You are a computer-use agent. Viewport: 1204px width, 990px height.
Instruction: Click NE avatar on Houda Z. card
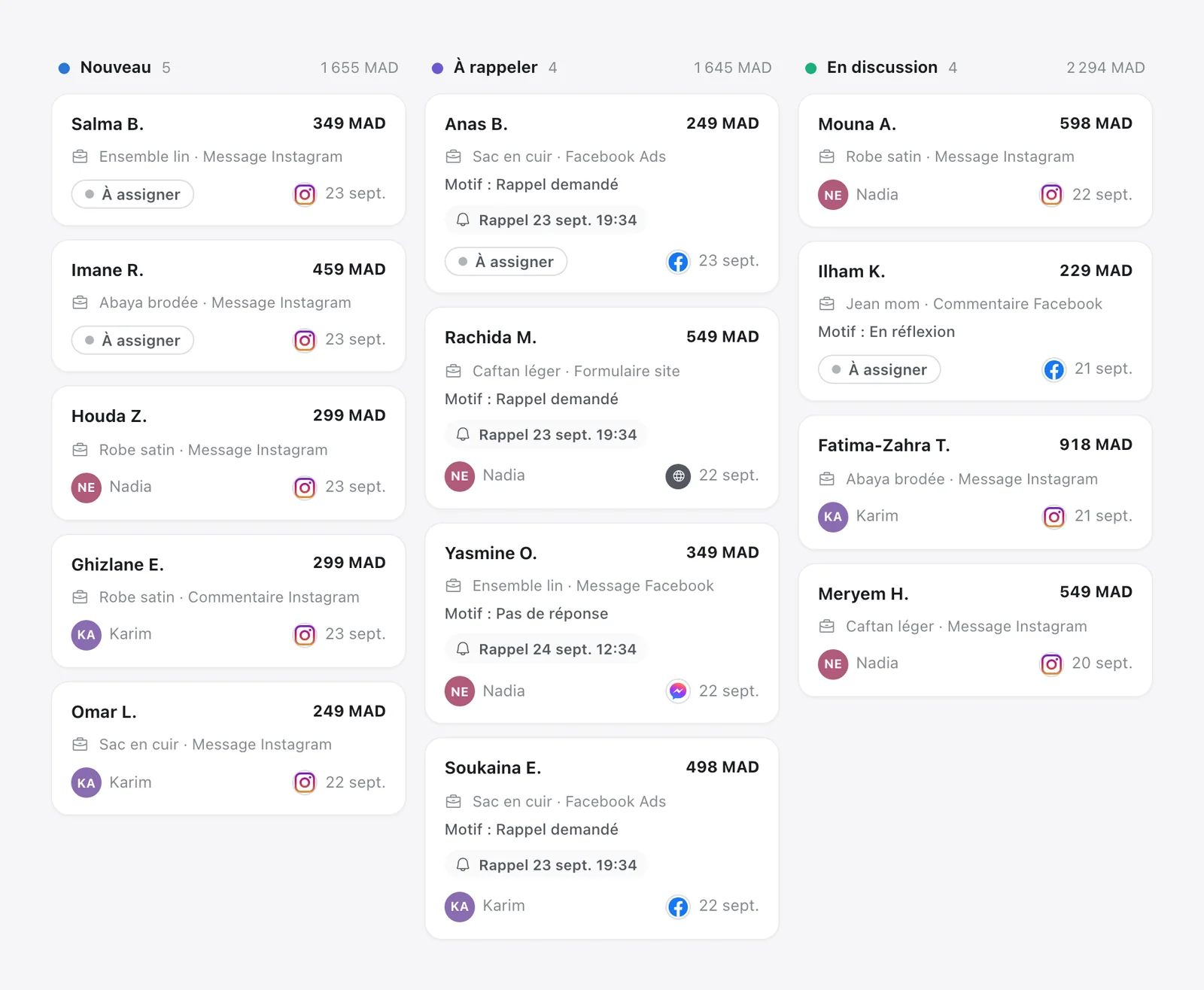point(87,487)
